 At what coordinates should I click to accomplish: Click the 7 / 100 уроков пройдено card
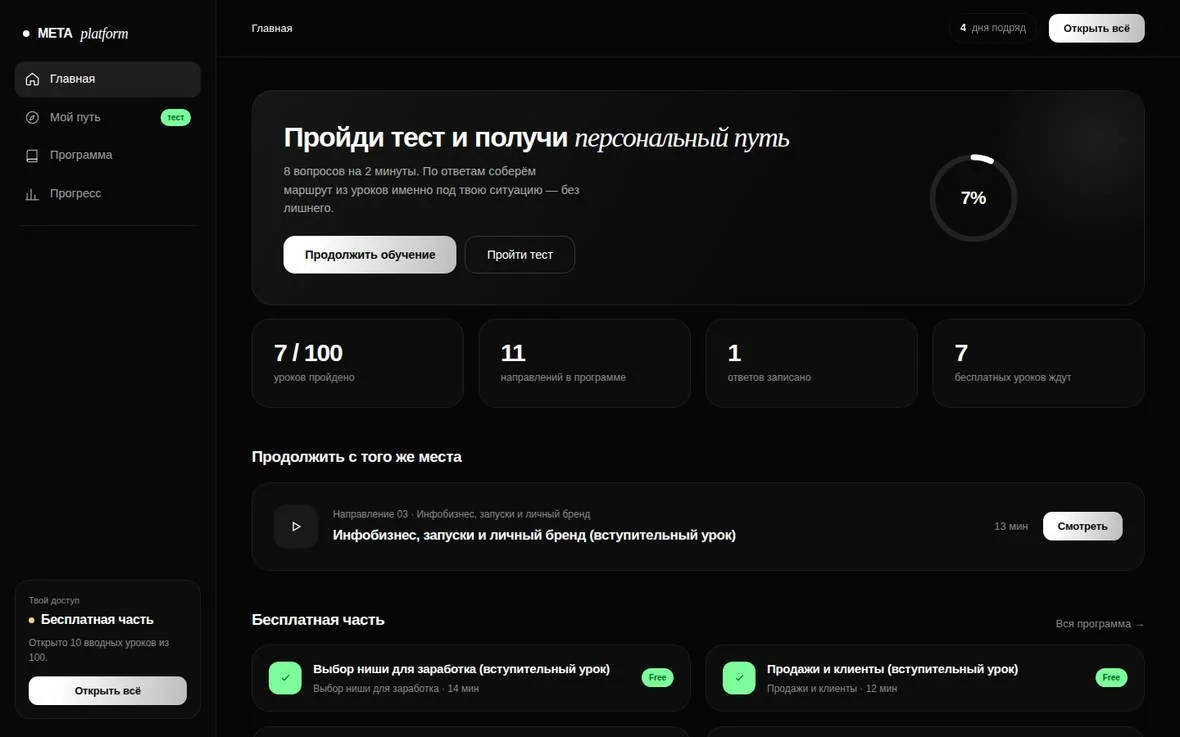pos(357,363)
